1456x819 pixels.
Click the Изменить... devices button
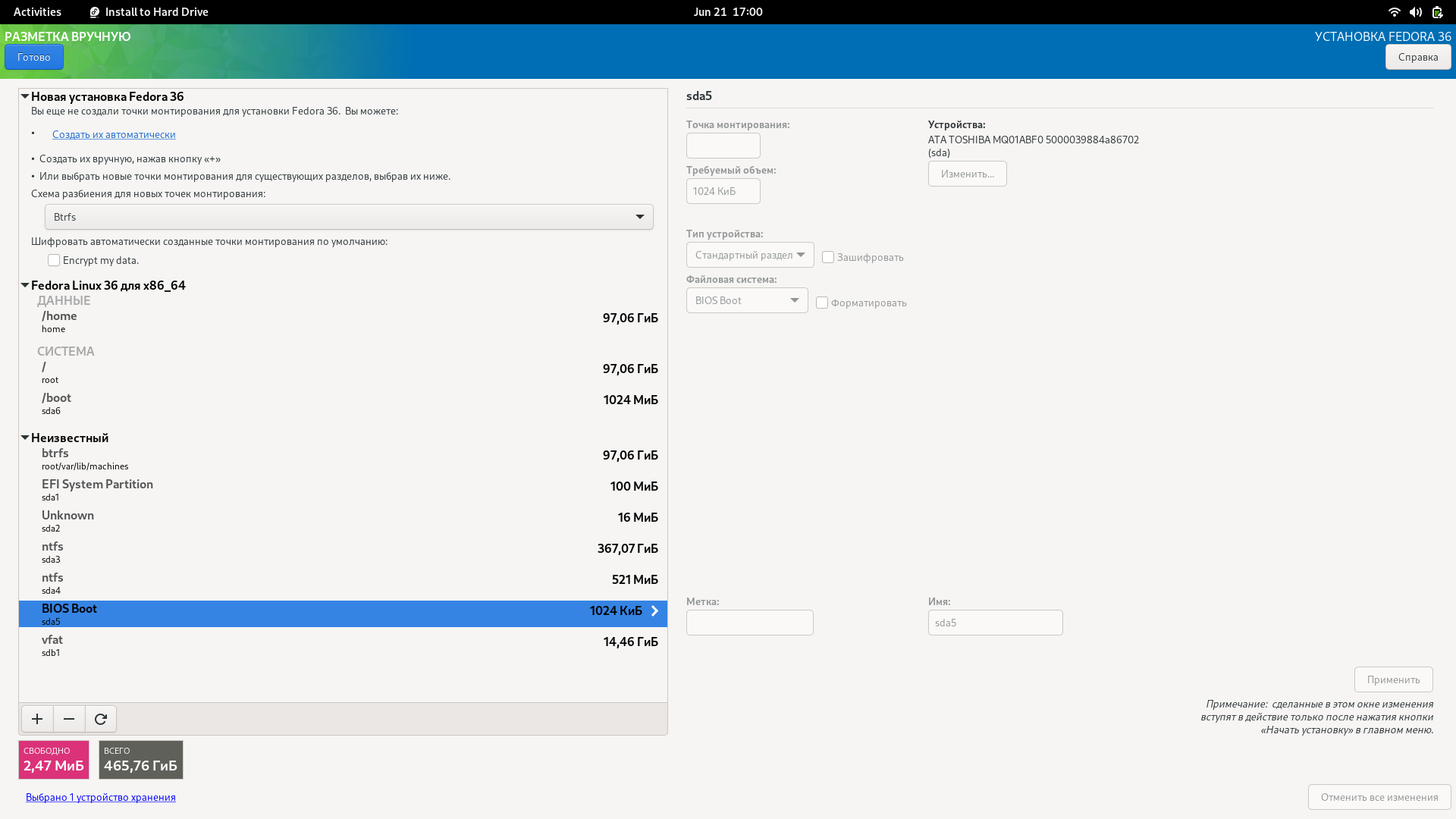968,174
